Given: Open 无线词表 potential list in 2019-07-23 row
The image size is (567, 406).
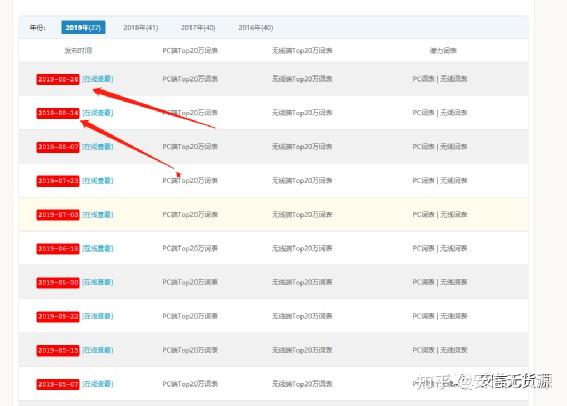Looking at the screenshot, I should 454,180.
